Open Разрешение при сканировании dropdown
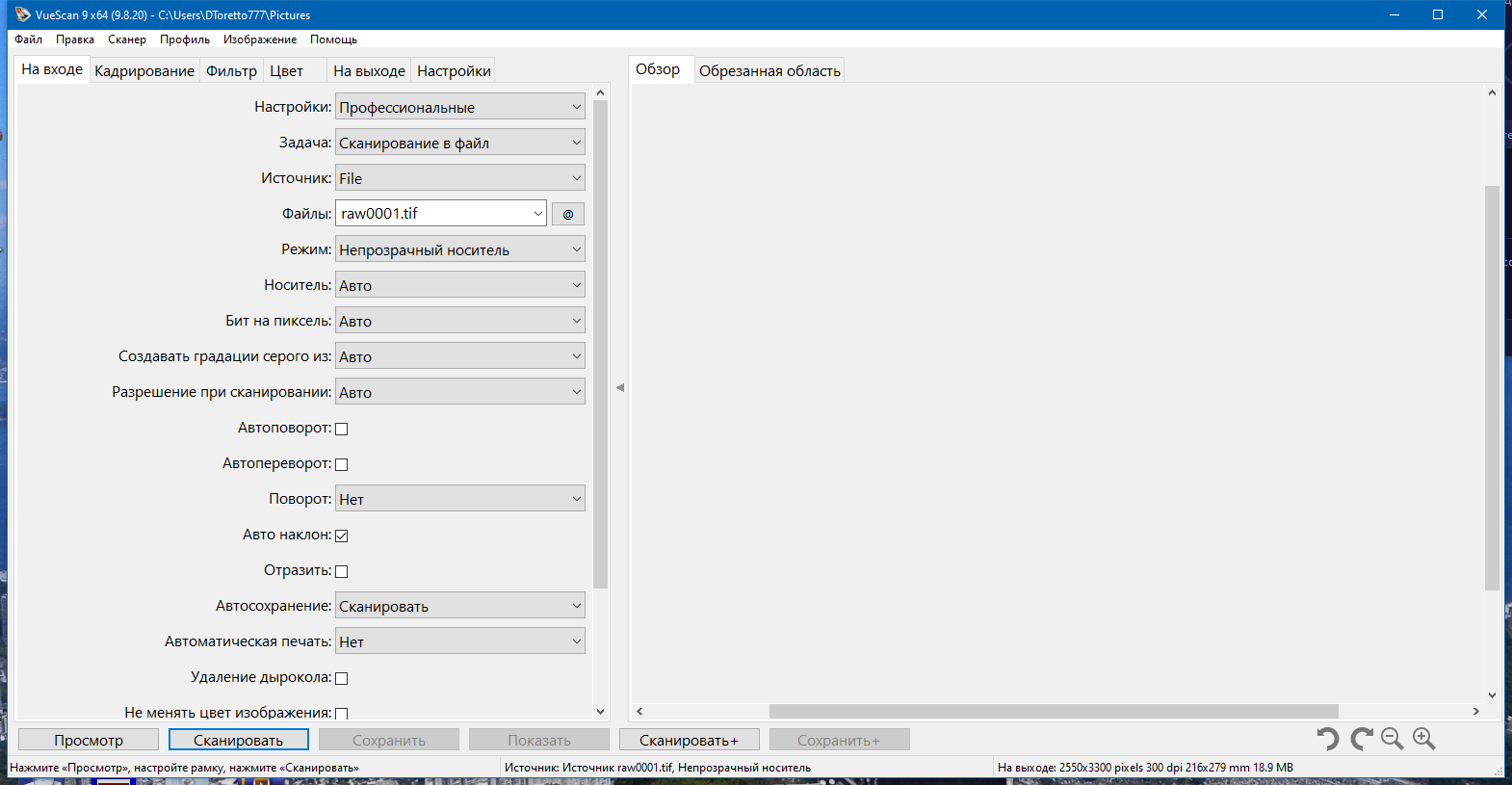1512x785 pixels. pyautogui.click(x=460, y=392)
